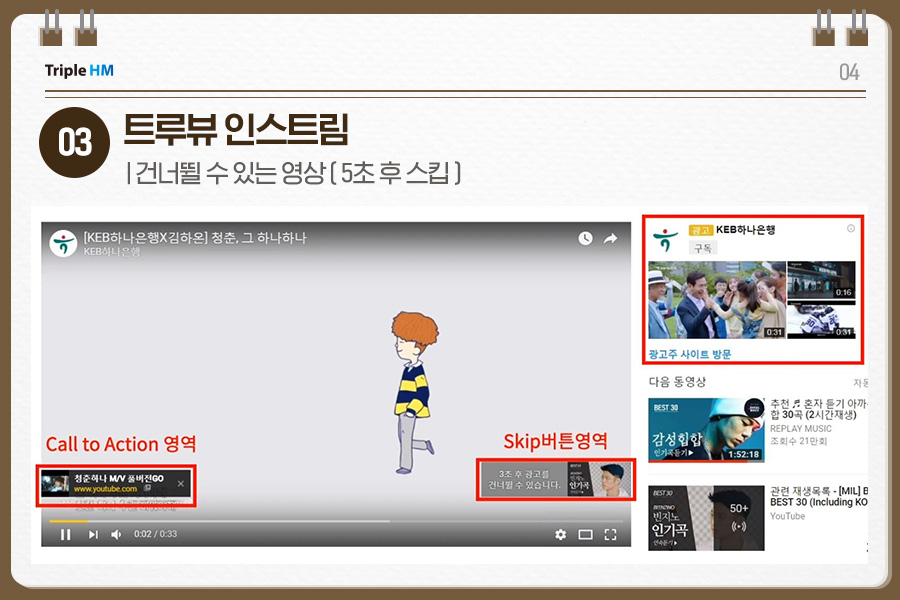
Task: Switch the player to theater mode
Action: click(x=585, y=535)
